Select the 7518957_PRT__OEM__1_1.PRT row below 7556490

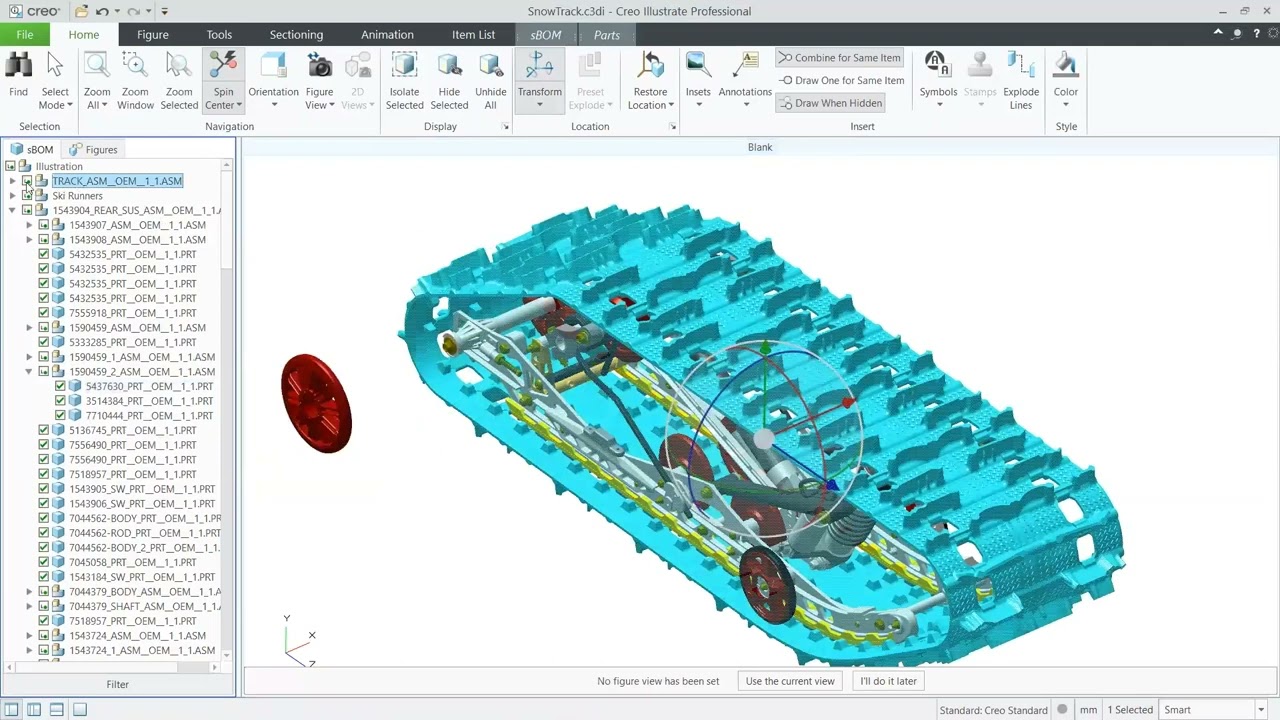coord(133,474)
